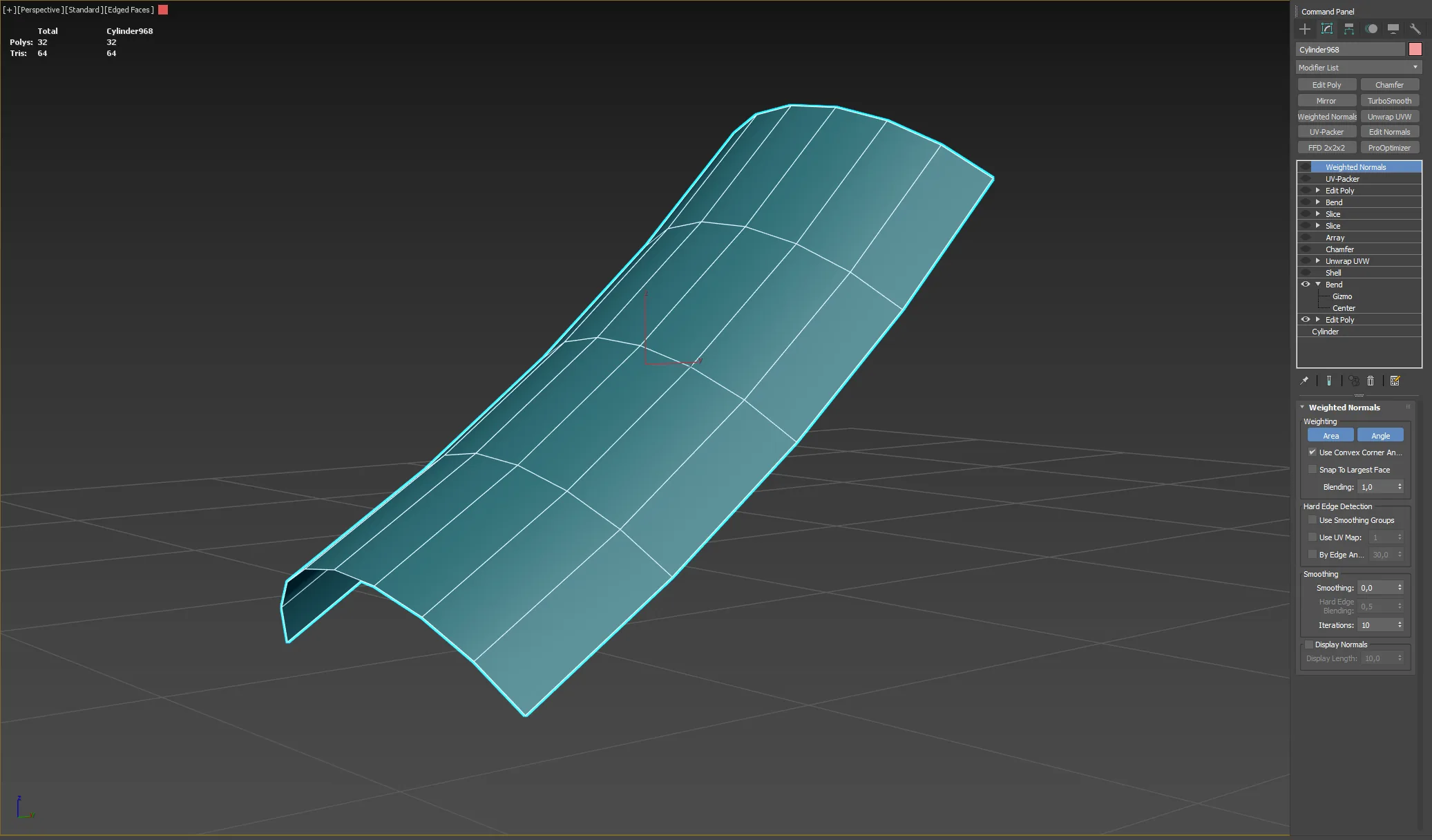Enable the Snap To Largest Face checkbox

[1312, 470]
